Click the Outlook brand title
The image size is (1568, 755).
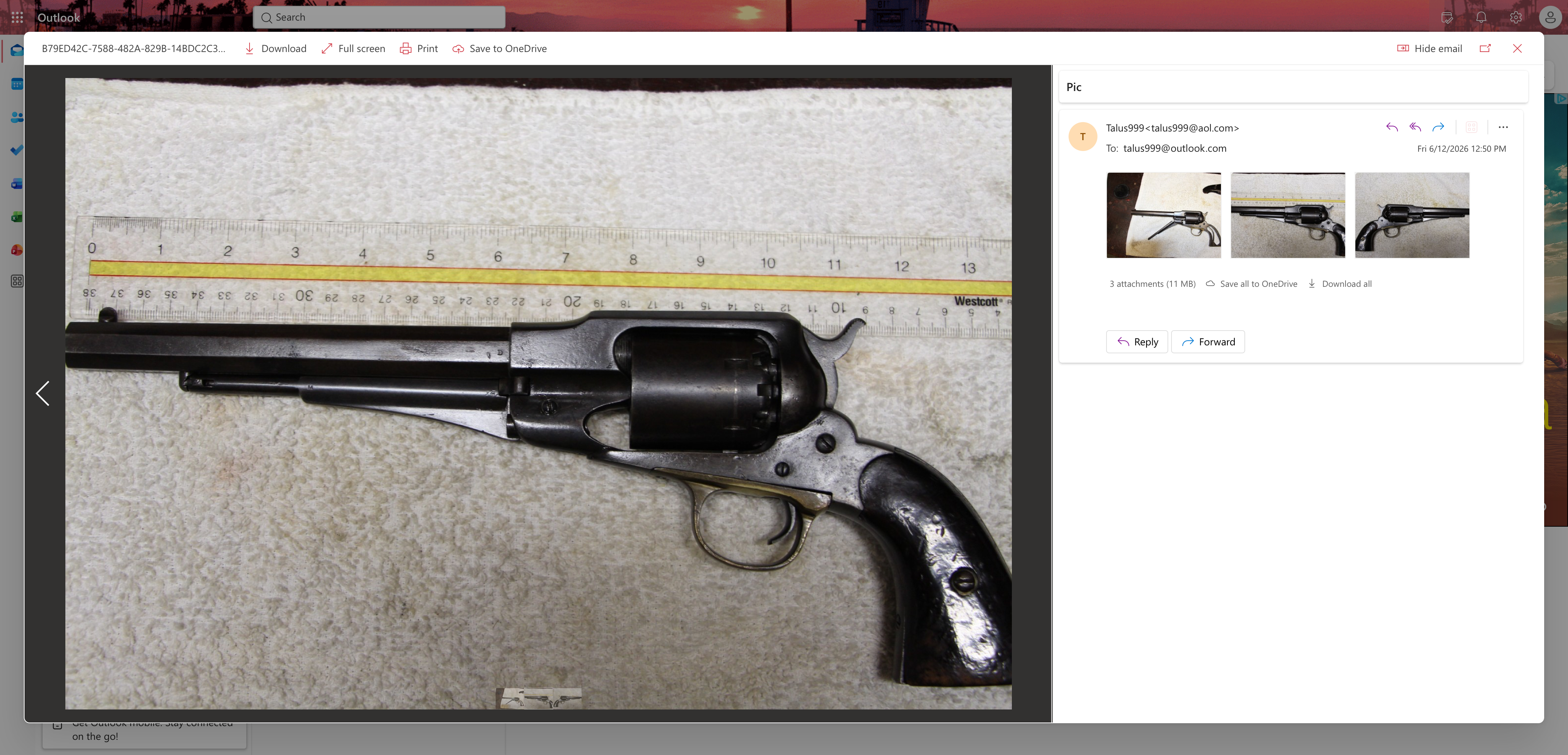pos(59,18)
